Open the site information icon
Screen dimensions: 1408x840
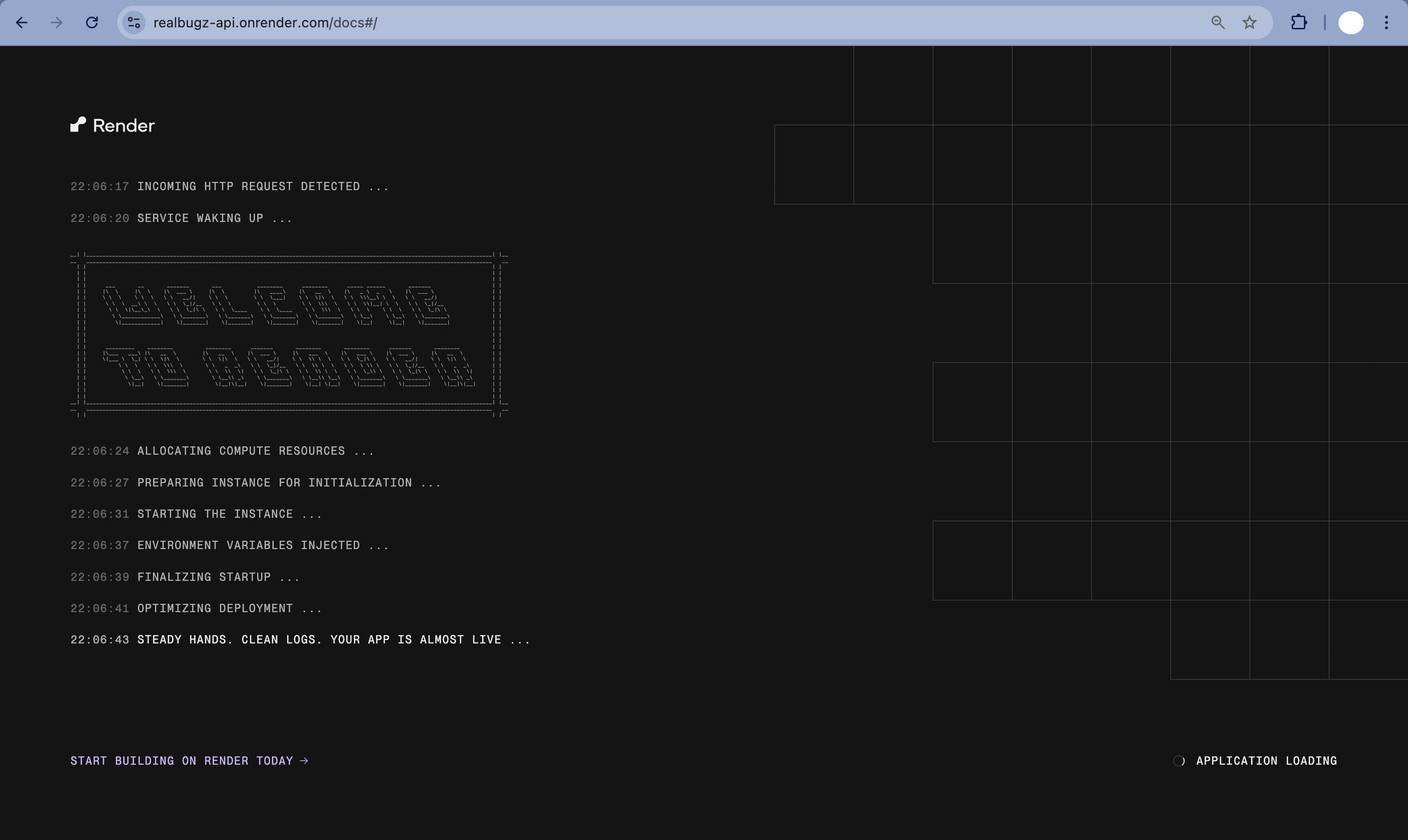(133, 22)
